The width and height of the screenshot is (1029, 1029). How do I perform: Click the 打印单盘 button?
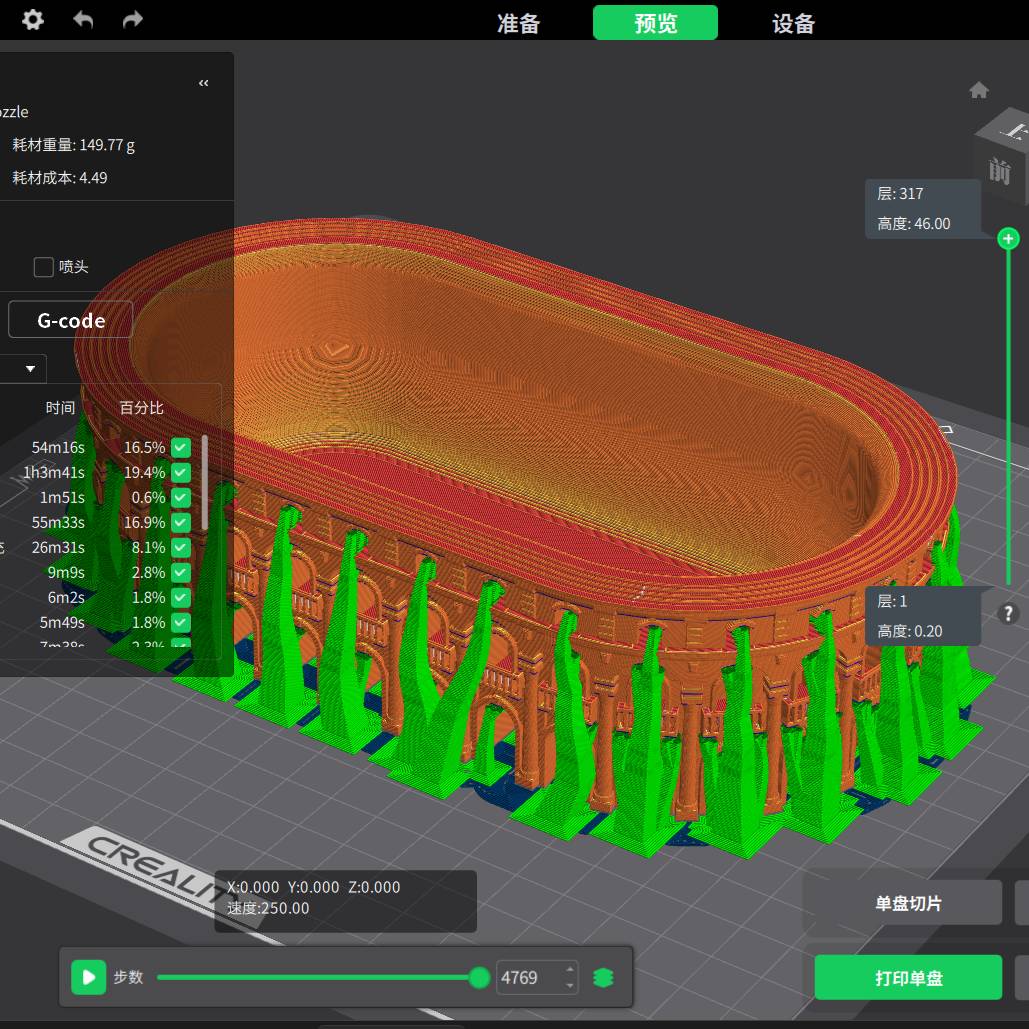pyautogui.click(x=908, y=978)
